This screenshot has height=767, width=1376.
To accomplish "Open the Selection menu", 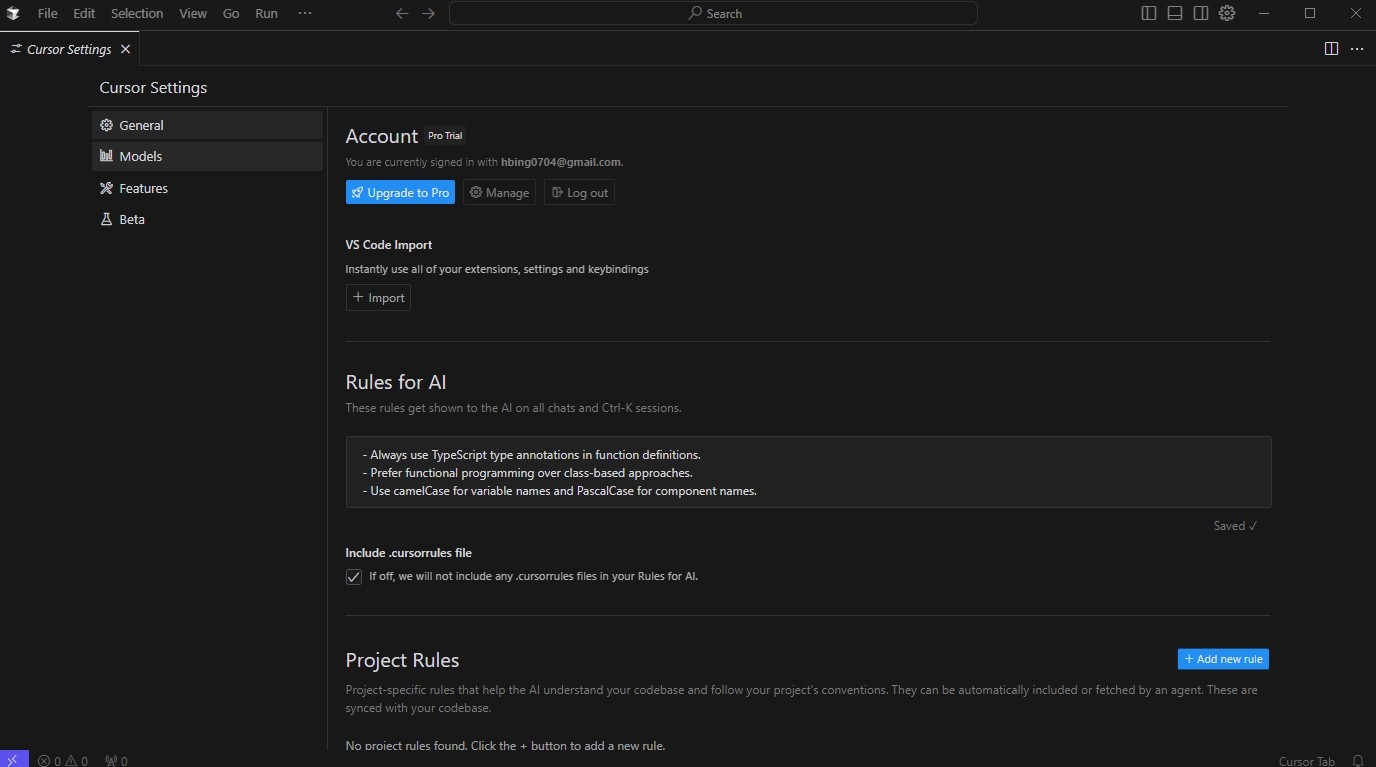I will [x=137, y=13].
